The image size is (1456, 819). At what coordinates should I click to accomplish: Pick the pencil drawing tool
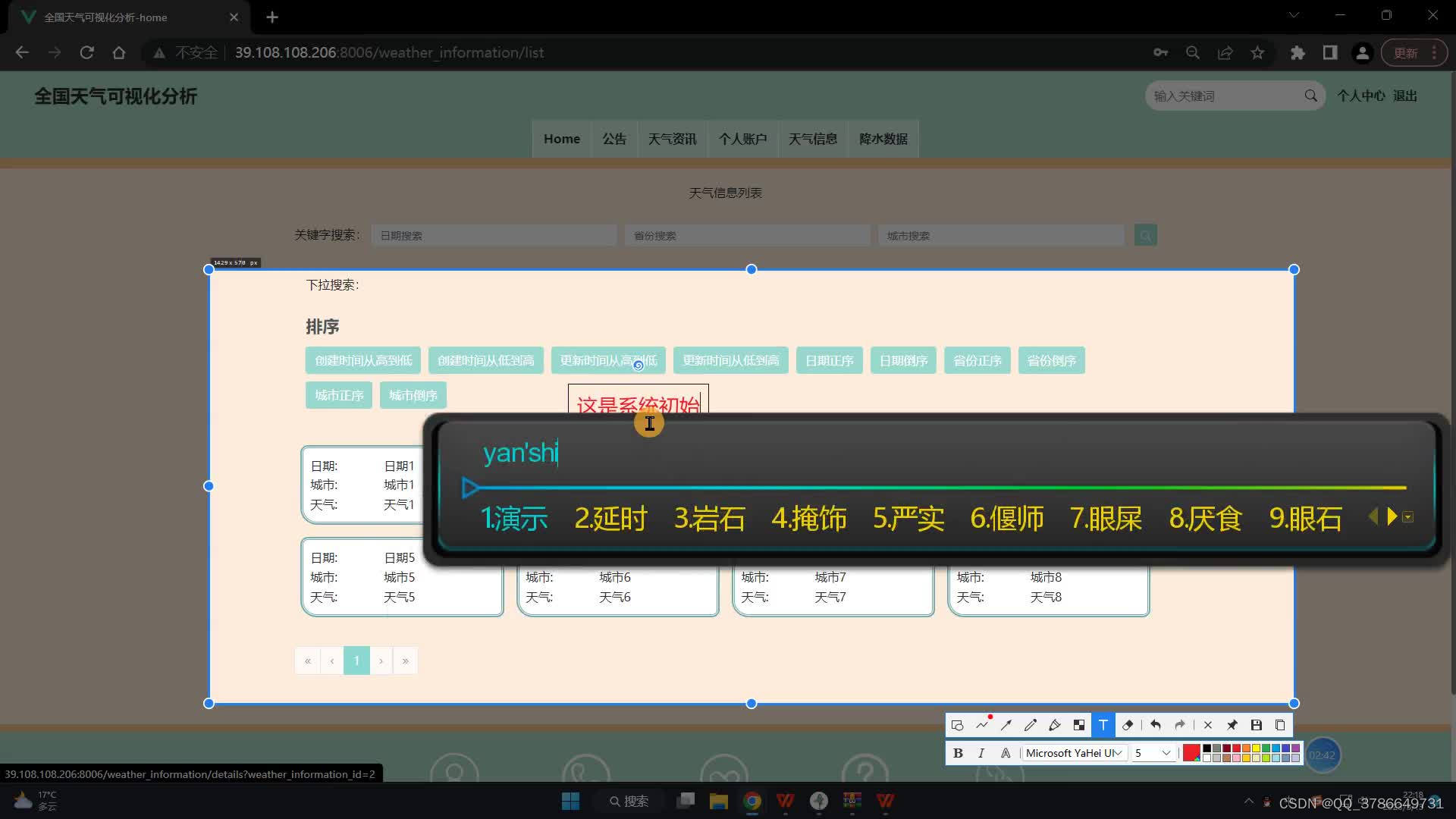click(1031, 725)
